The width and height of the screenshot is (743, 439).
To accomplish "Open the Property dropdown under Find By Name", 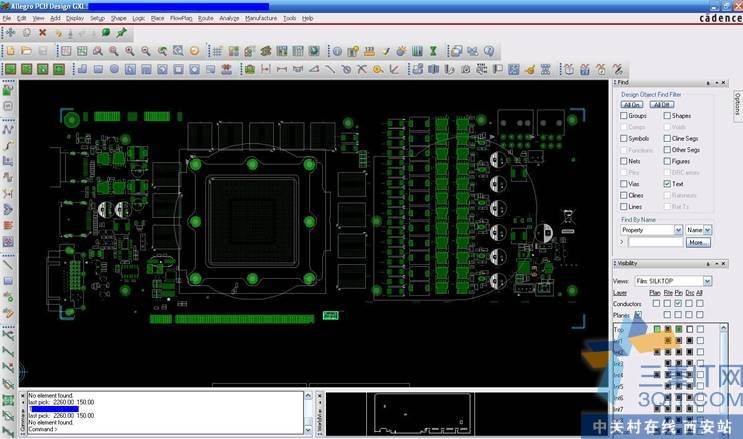I will point(678,230).
